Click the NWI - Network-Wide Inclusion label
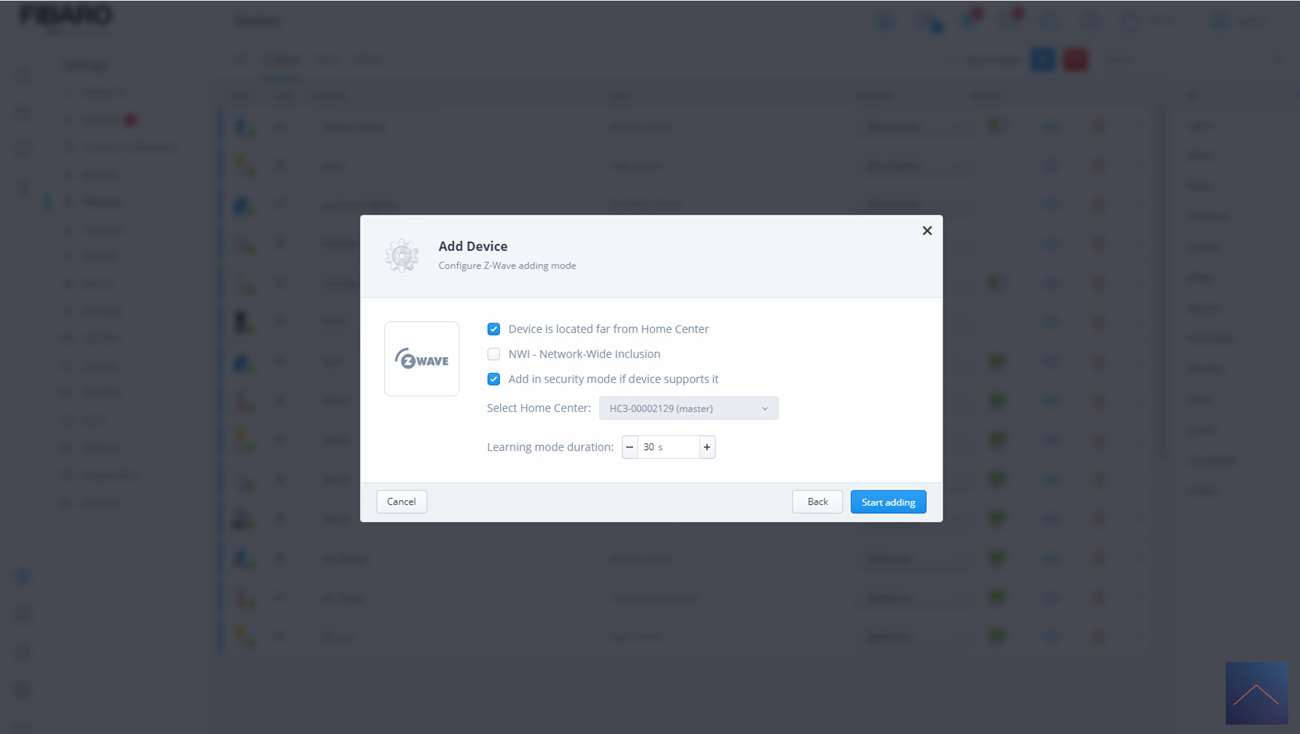1300x734 pixels. [x=584, y=354]
